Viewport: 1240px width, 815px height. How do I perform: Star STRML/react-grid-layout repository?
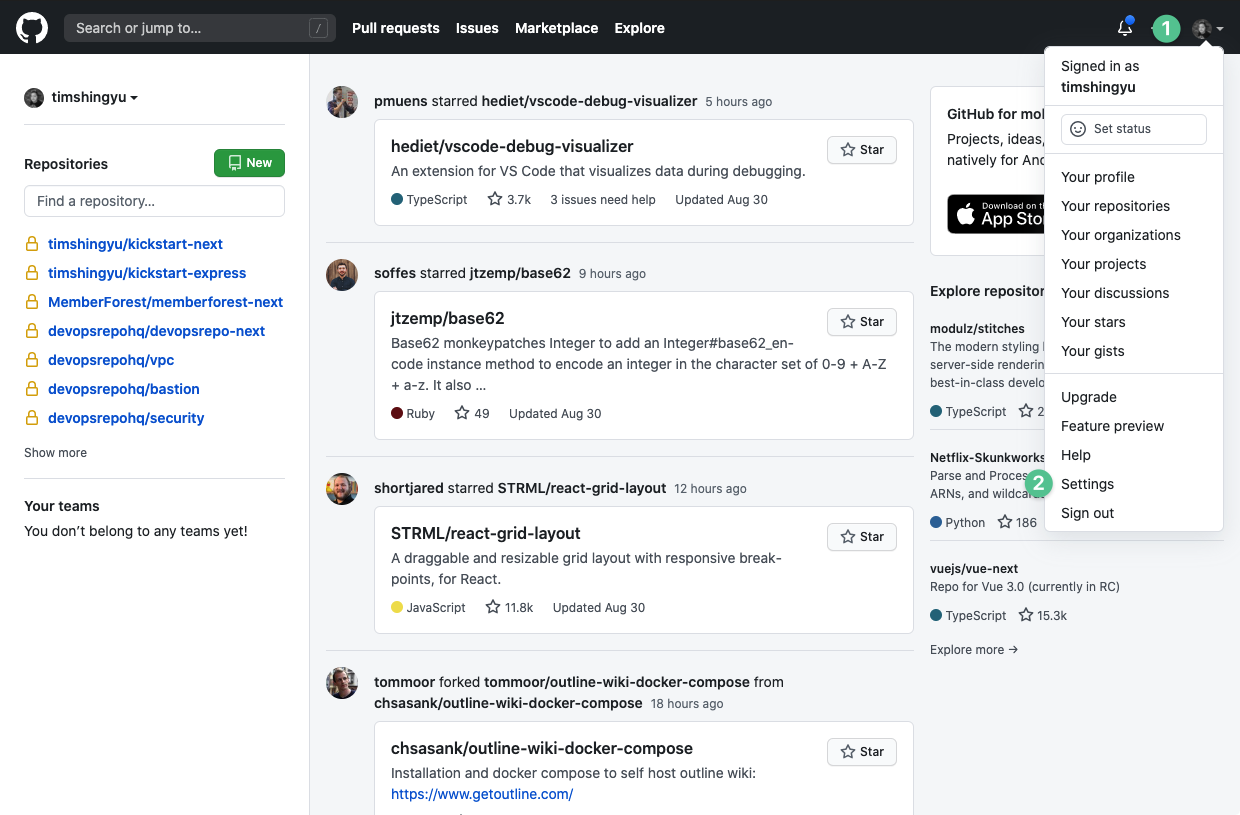(862, 537)
